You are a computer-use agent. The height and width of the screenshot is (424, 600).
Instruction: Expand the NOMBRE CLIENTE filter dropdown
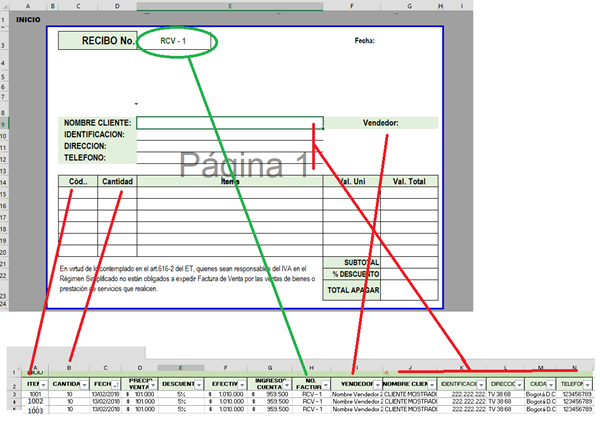click(x=433, y=385)
